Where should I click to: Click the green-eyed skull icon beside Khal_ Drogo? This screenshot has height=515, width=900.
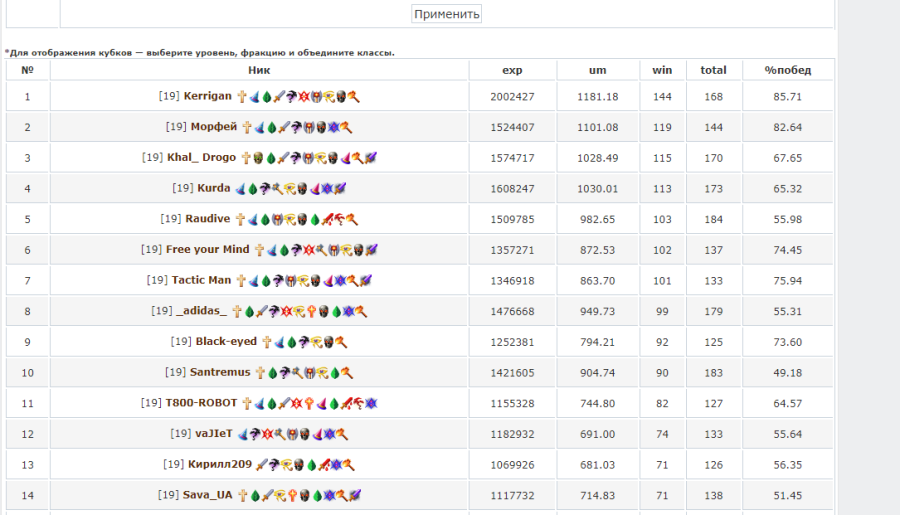click(x=258, y=158)
